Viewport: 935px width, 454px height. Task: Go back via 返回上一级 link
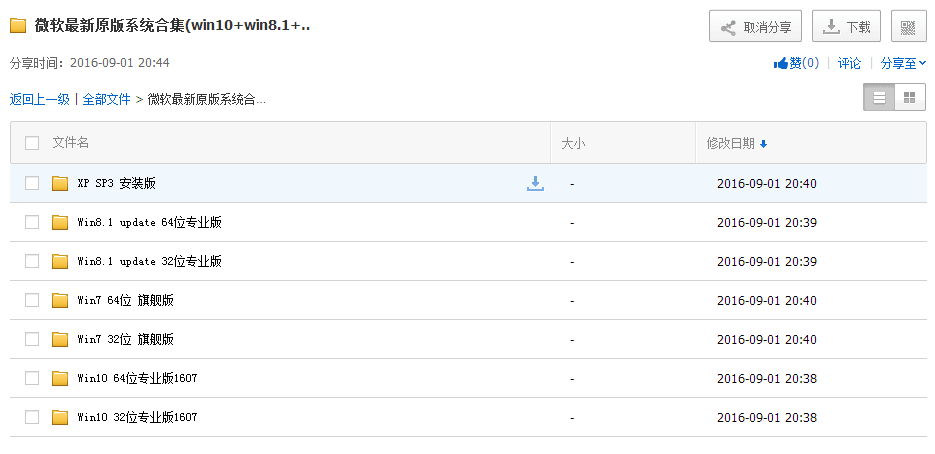click(39, 100)
